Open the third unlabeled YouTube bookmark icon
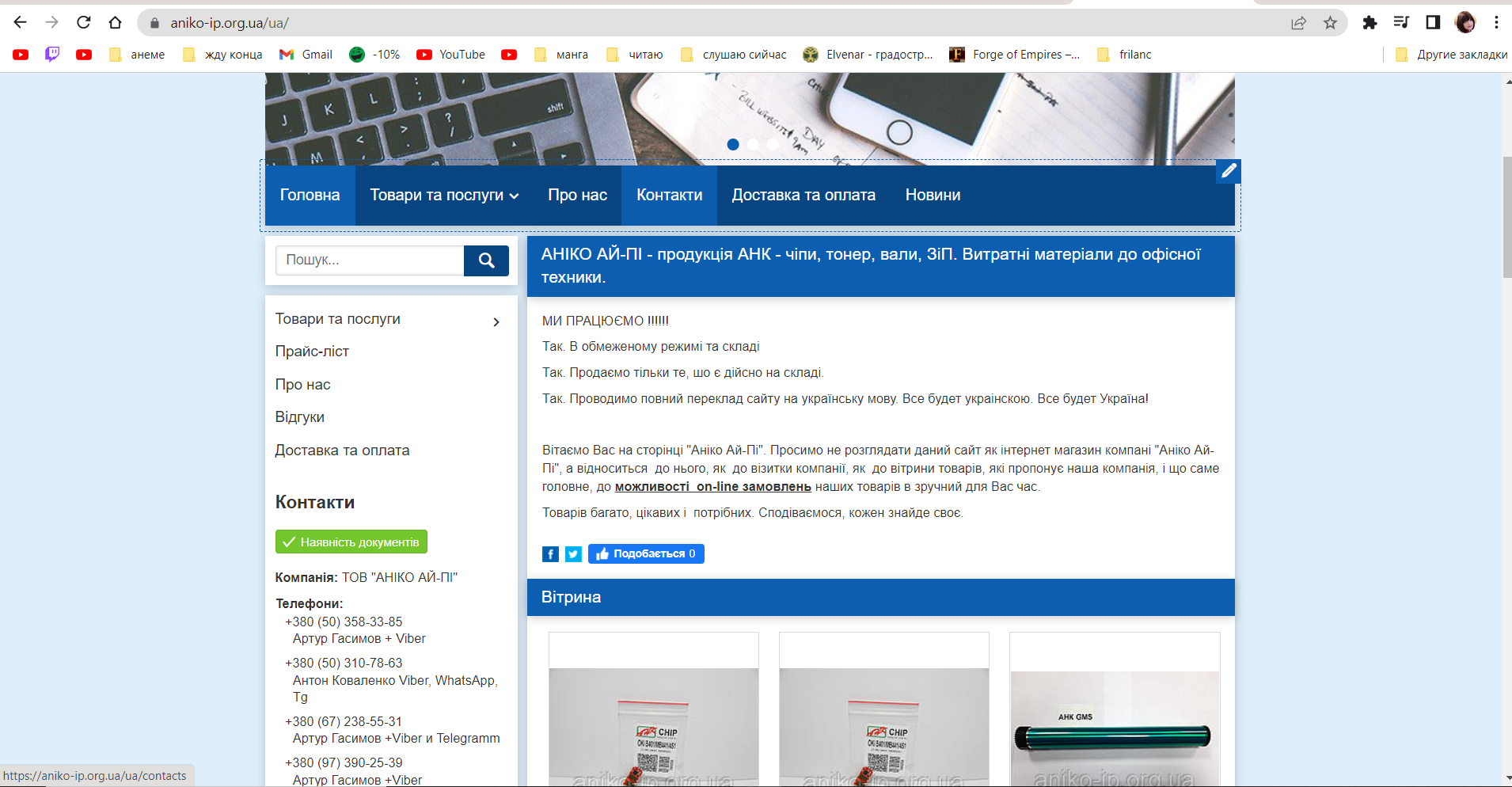The image size is (1512, 787). pos(509,55)
